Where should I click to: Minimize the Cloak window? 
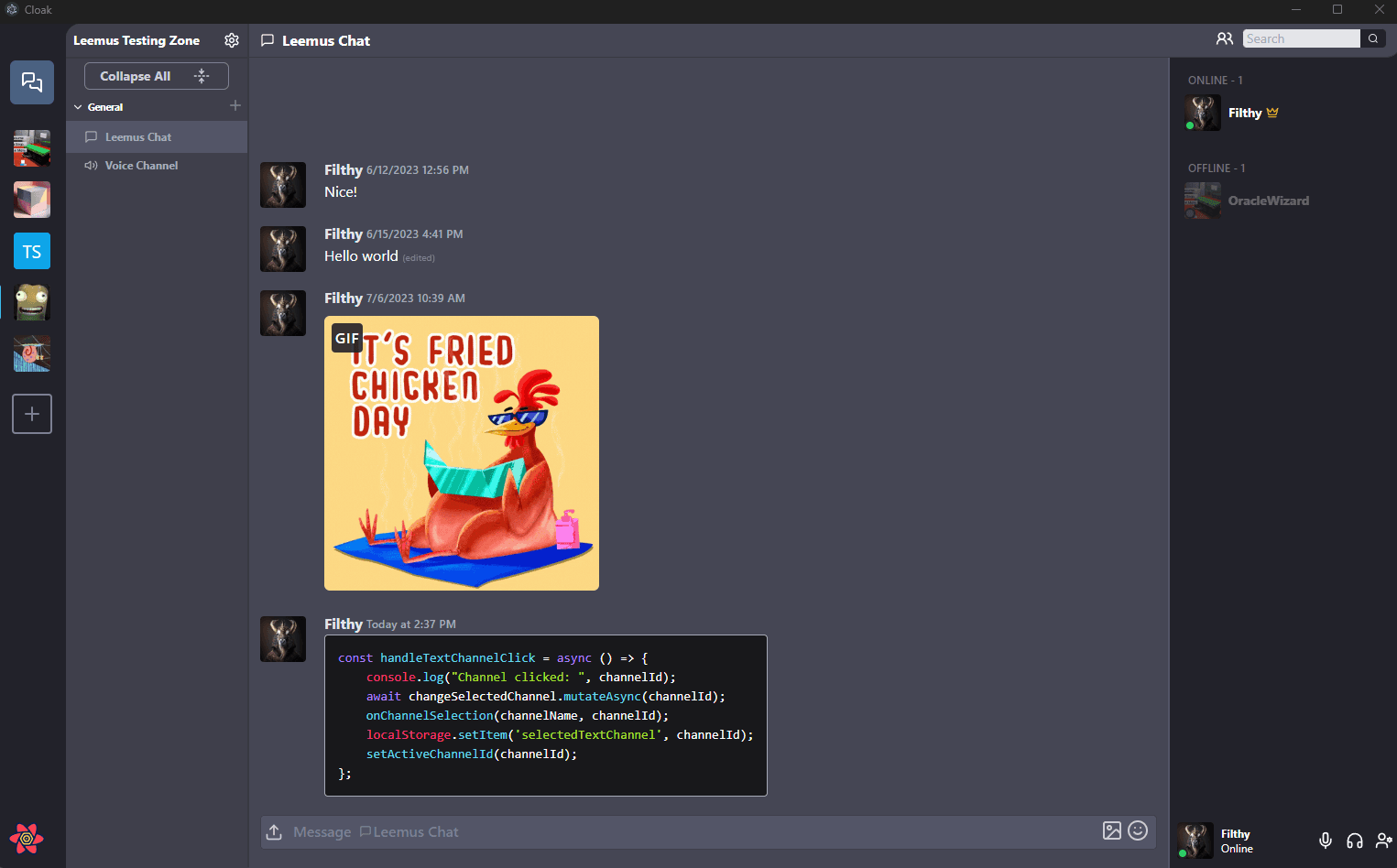pyautogui.click(x=1296, y=9)
